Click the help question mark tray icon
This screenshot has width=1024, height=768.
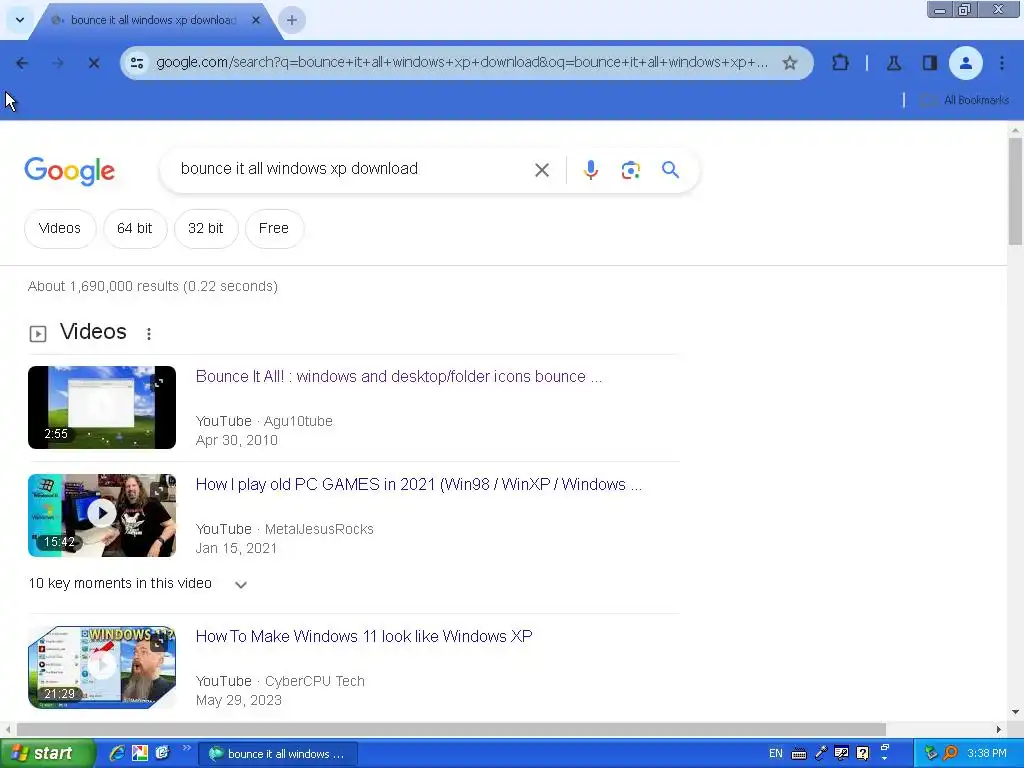click(x=863, y=754)
